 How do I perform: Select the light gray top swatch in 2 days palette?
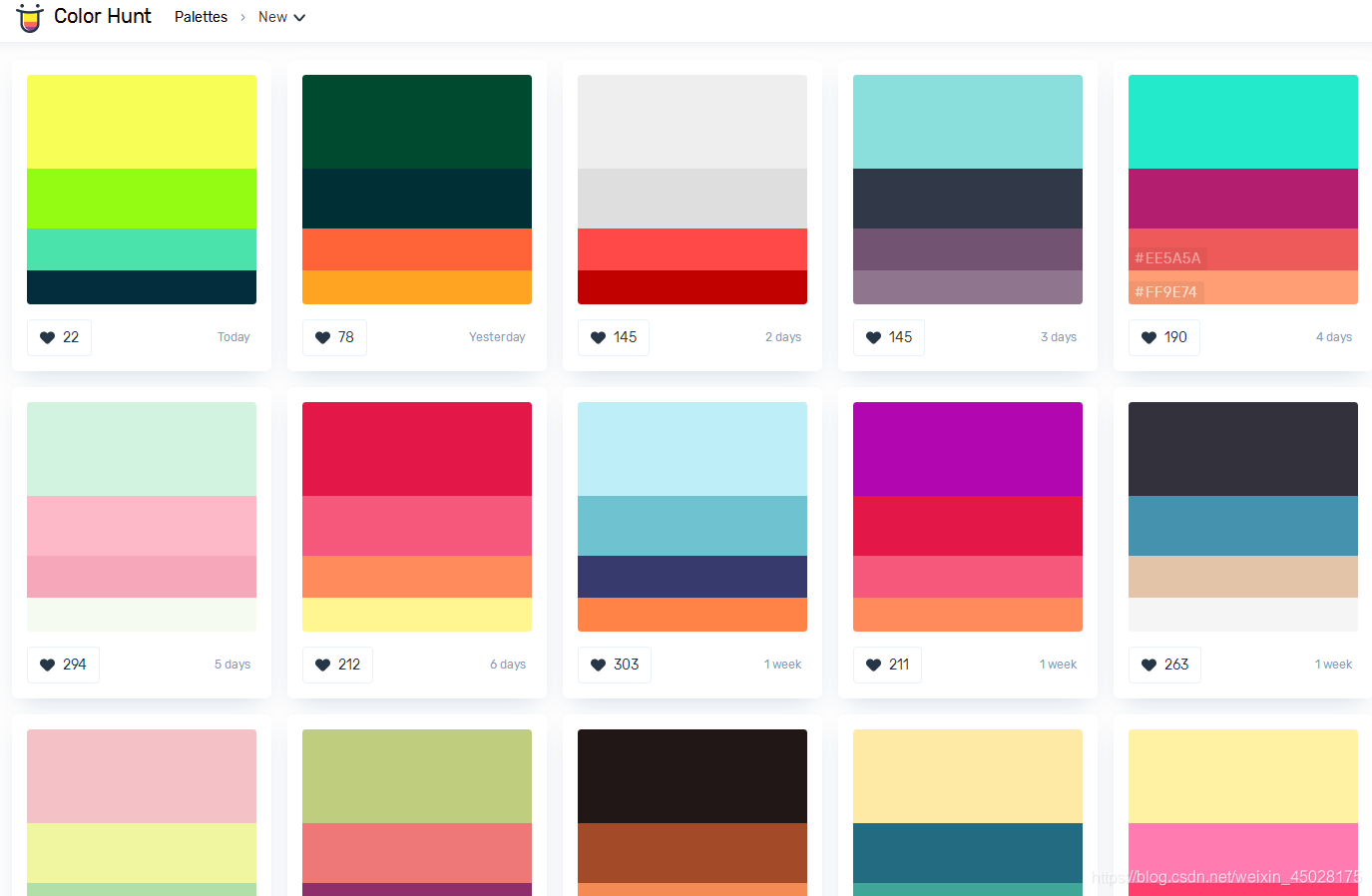pos(692,122)
